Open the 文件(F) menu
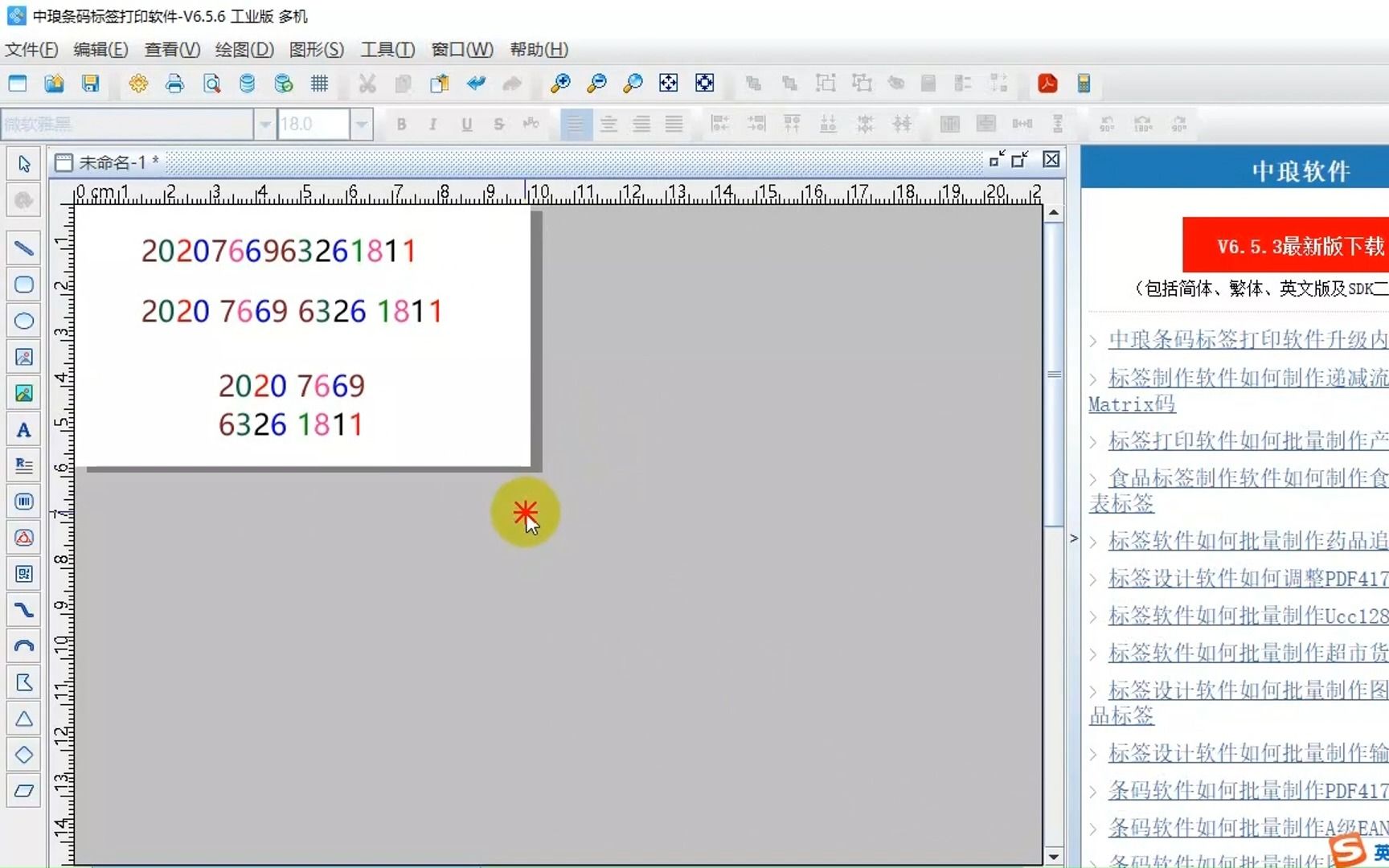The width and height of the screenshot is (1389, 868). tap(31, 50)
